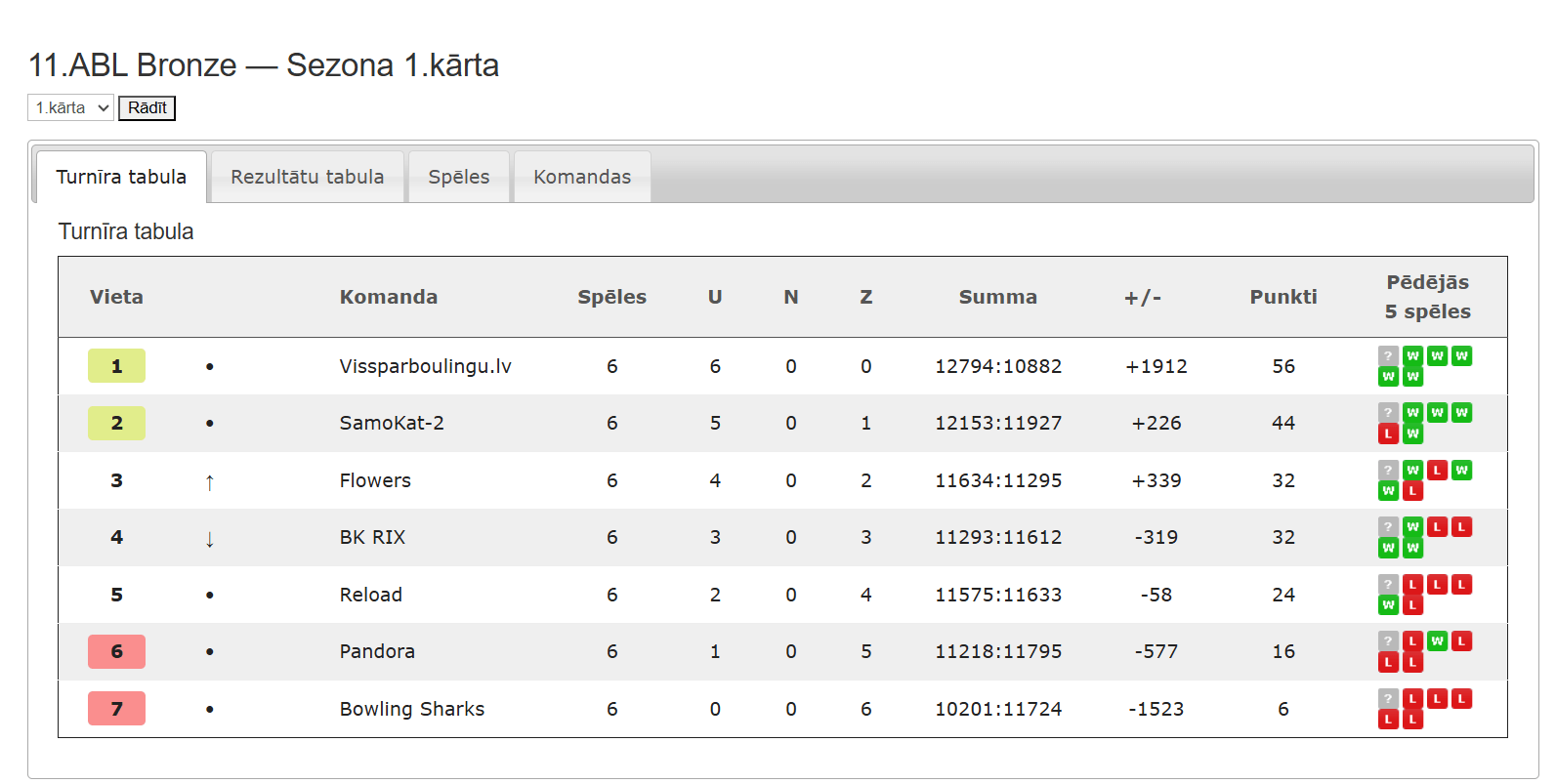Click the -1523 difference value
This screenshot has height=784, width=1556.
coord(1156,709)
